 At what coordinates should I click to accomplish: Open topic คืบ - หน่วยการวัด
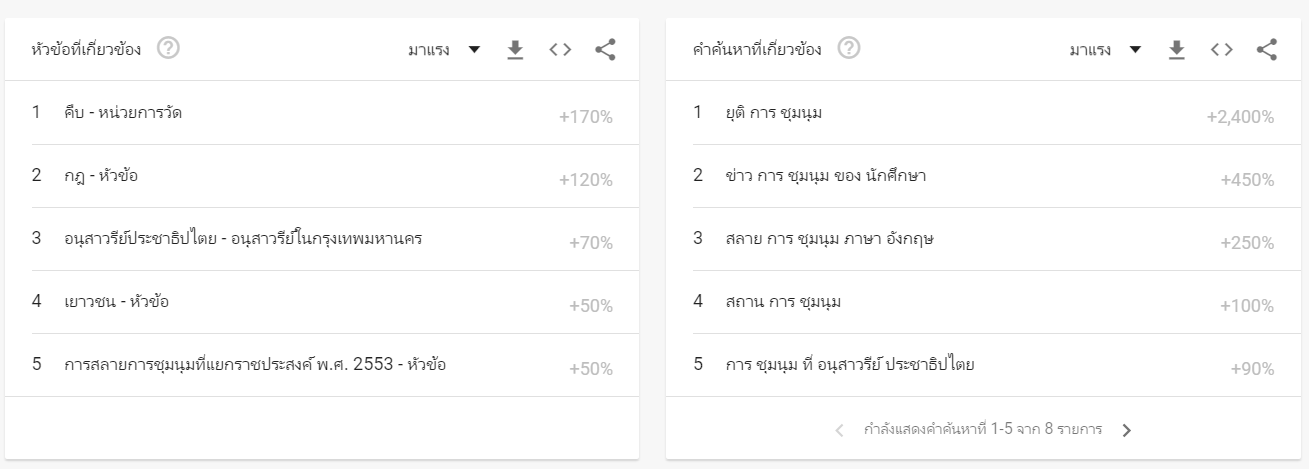point(122,113)
